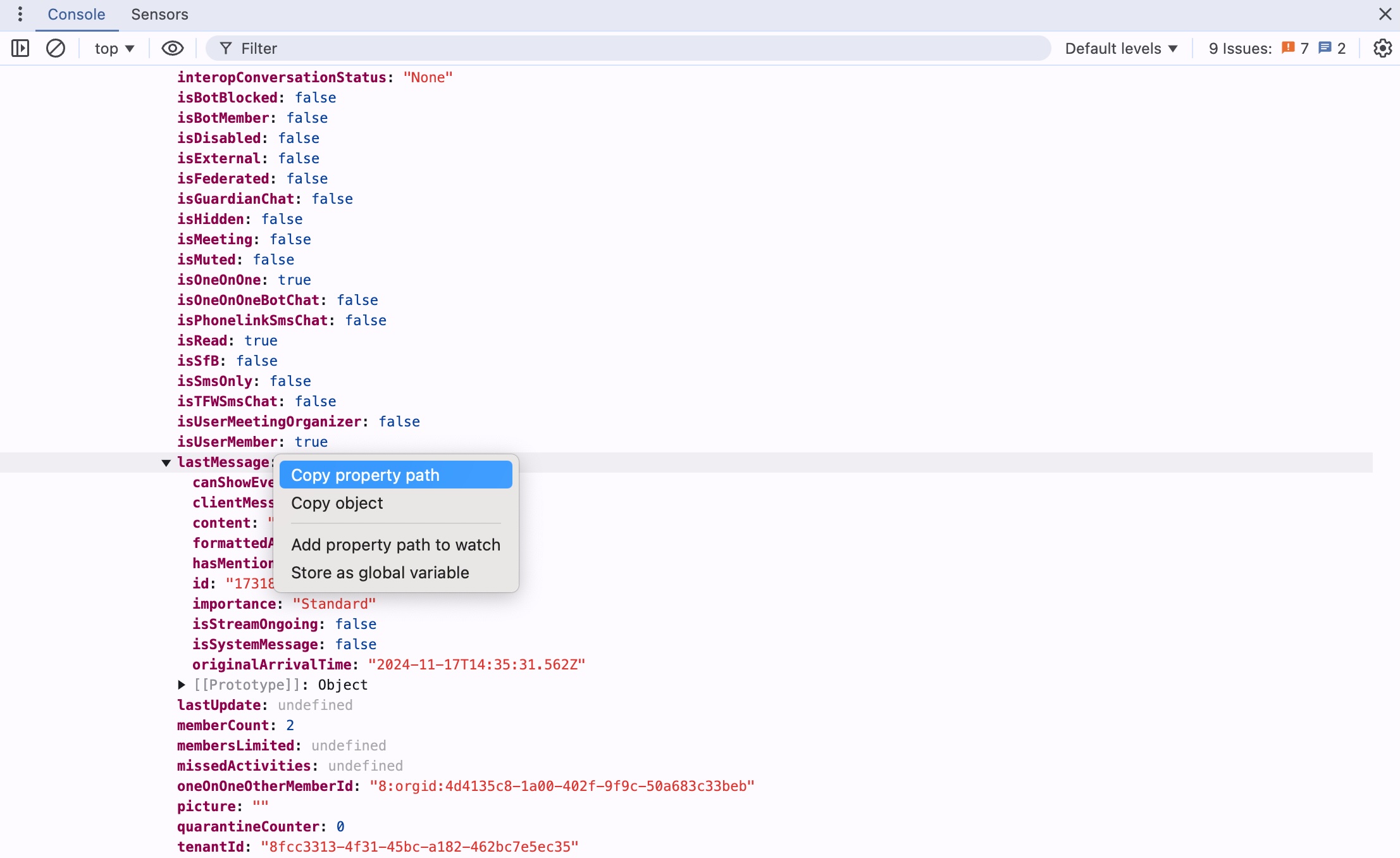Click the isUserMeetingOrganizer property name
The width and height of the screenshot is (1400, 858).
pyautogui.click(x=269, y=422)
